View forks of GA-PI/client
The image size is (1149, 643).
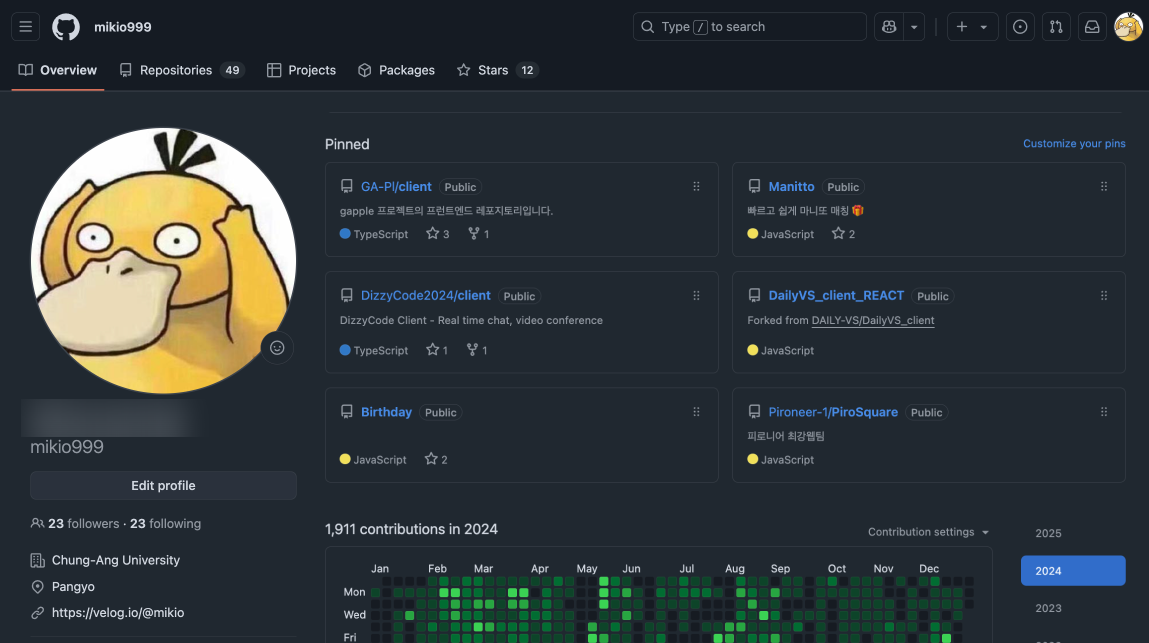pos(479,234)
